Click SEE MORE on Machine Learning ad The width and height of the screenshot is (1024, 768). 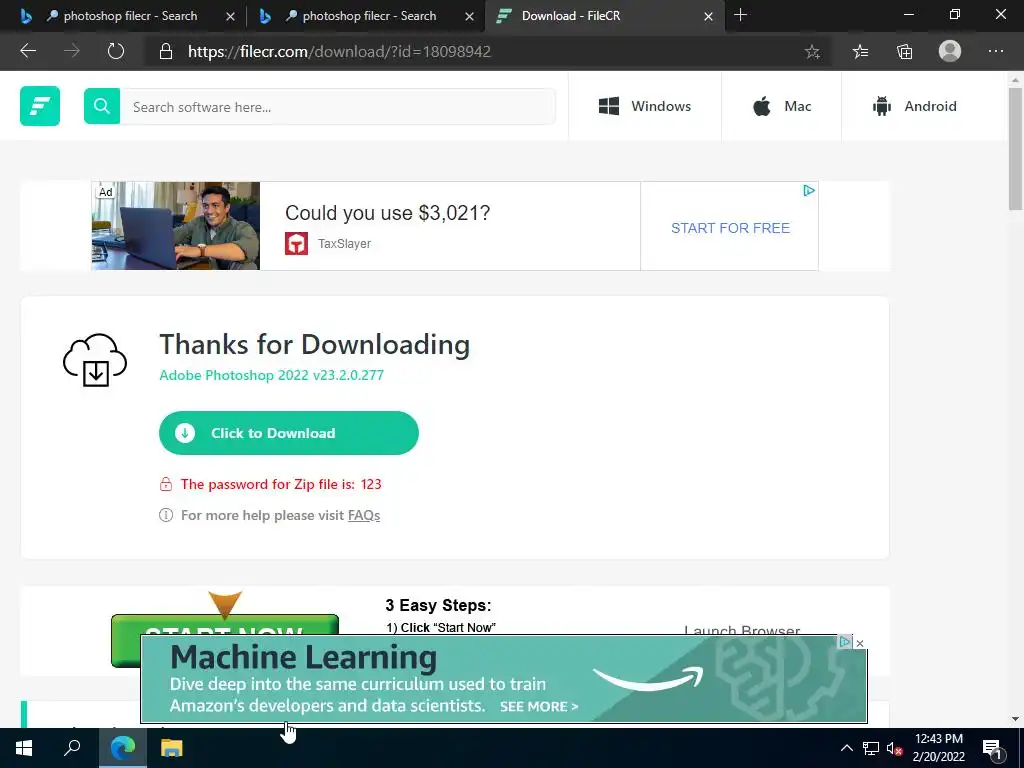(539, 707)
